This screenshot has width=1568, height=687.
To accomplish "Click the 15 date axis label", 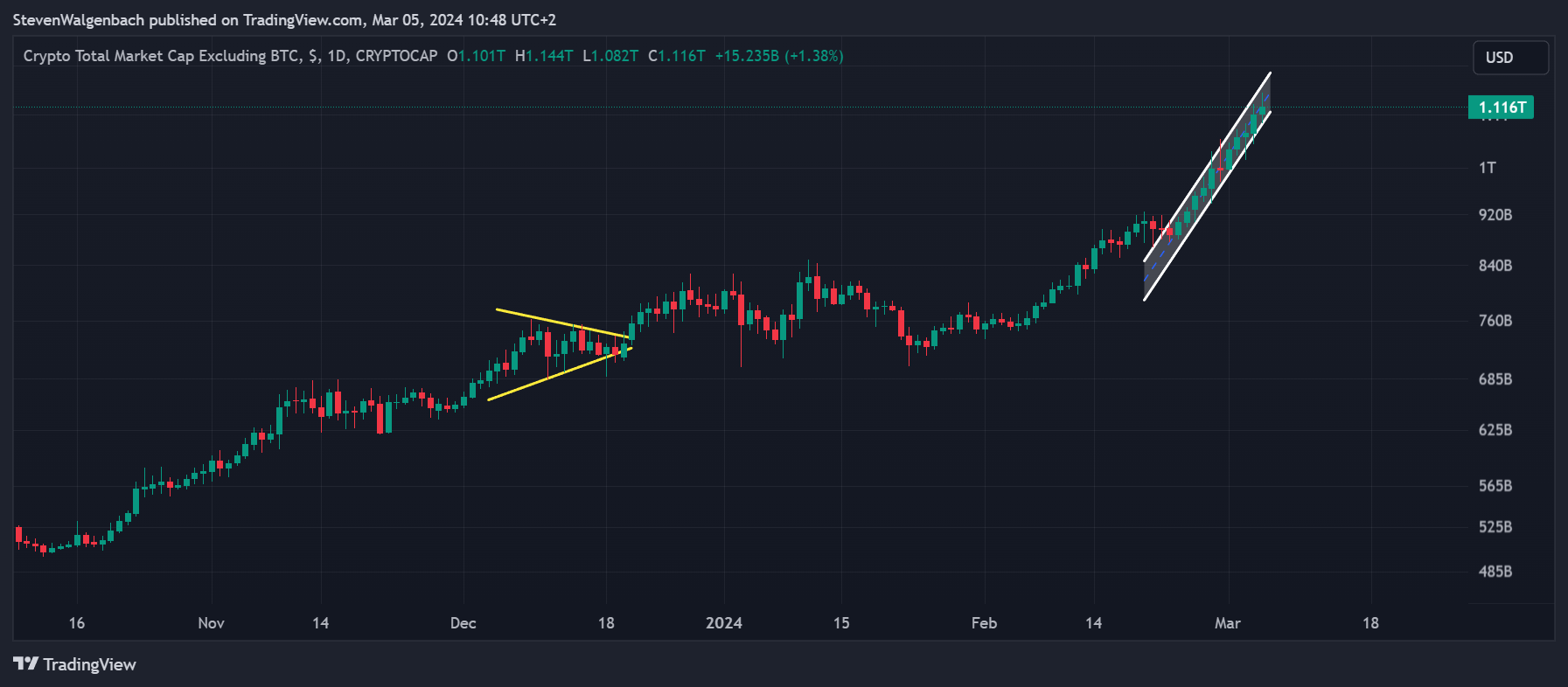I will [841, 623].
